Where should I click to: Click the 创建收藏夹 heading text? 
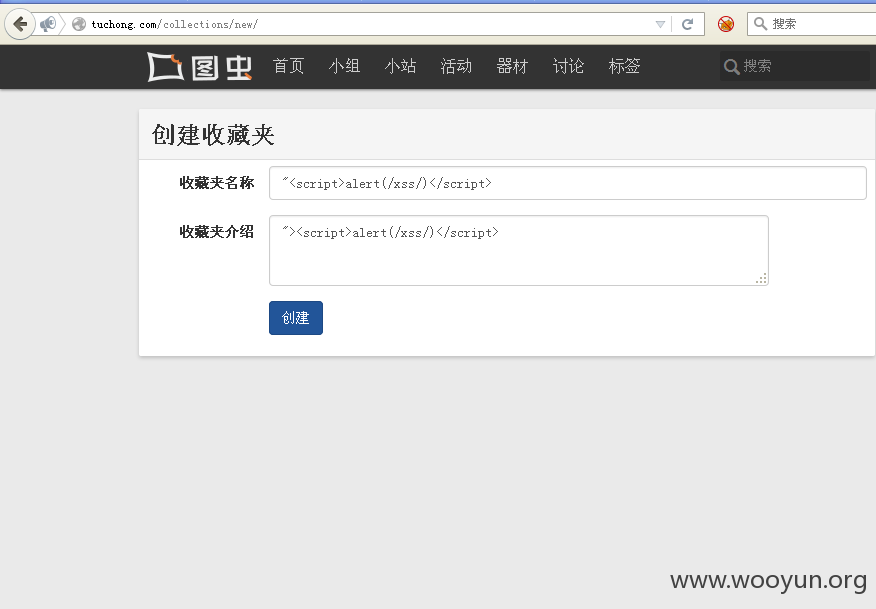pyautogui.click(x=213, y=135)
